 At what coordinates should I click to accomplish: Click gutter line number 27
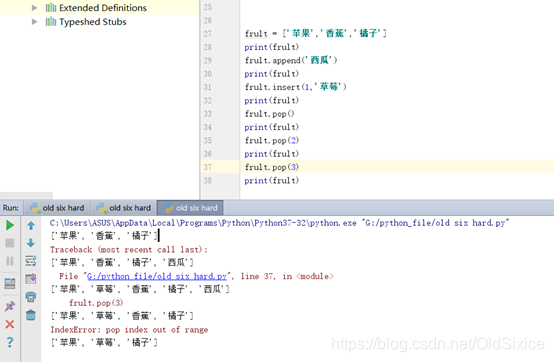208,34
